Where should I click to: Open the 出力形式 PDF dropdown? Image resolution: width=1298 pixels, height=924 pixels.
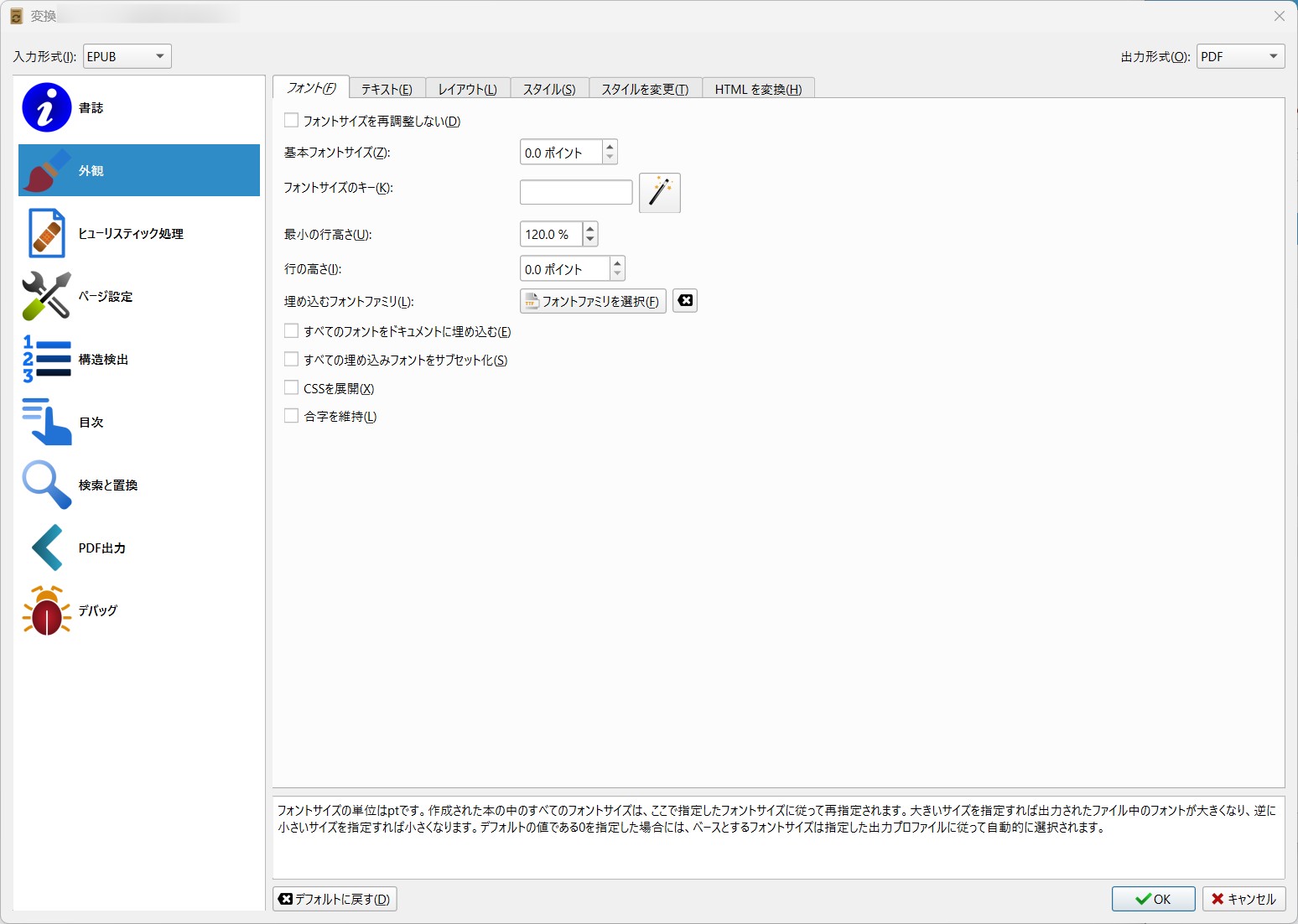1240,56
